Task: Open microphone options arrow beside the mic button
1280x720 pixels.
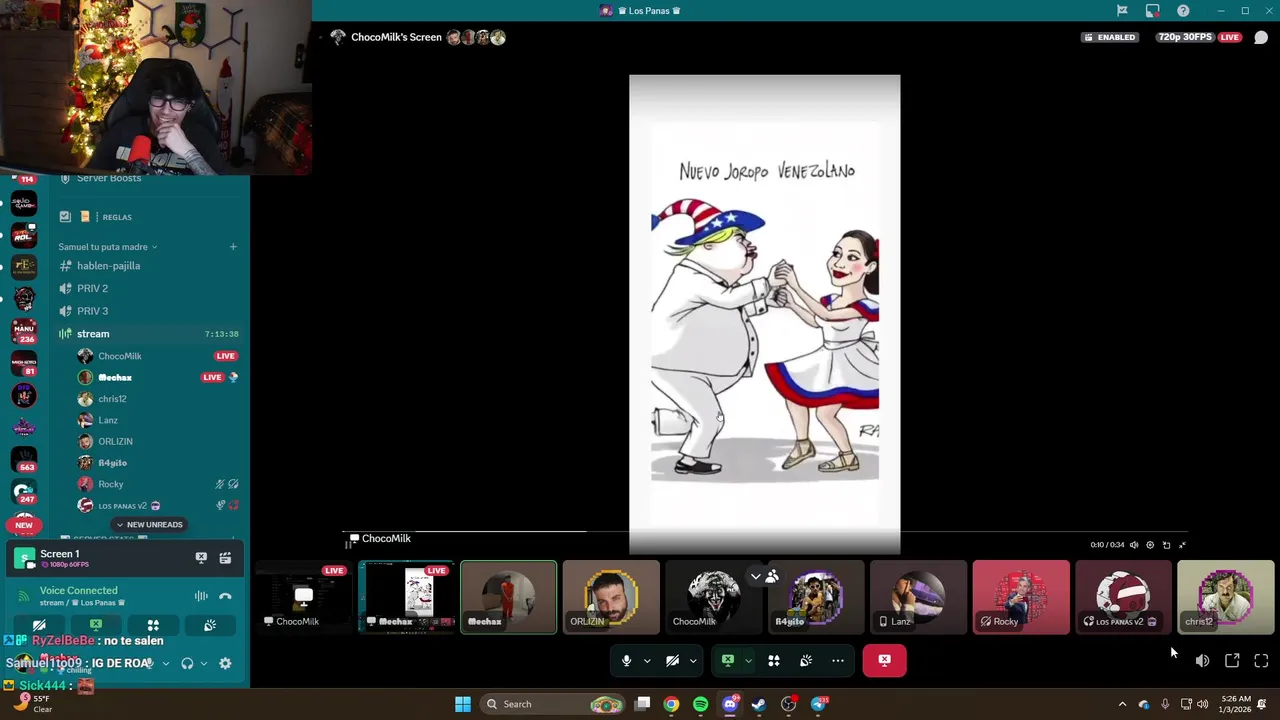Action: 647,661
